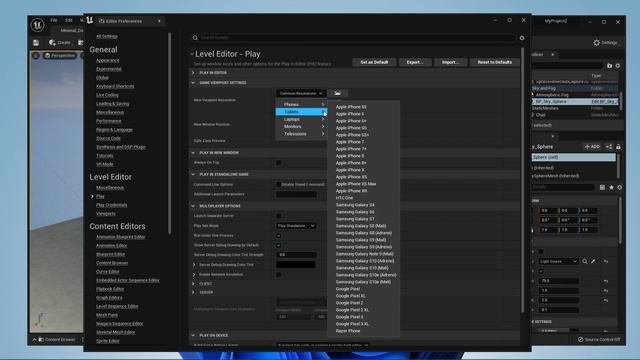Open the Light Source dropdown in Details
Image resolution: width=640 pixels, height=360 pixels.
point(558,261)
